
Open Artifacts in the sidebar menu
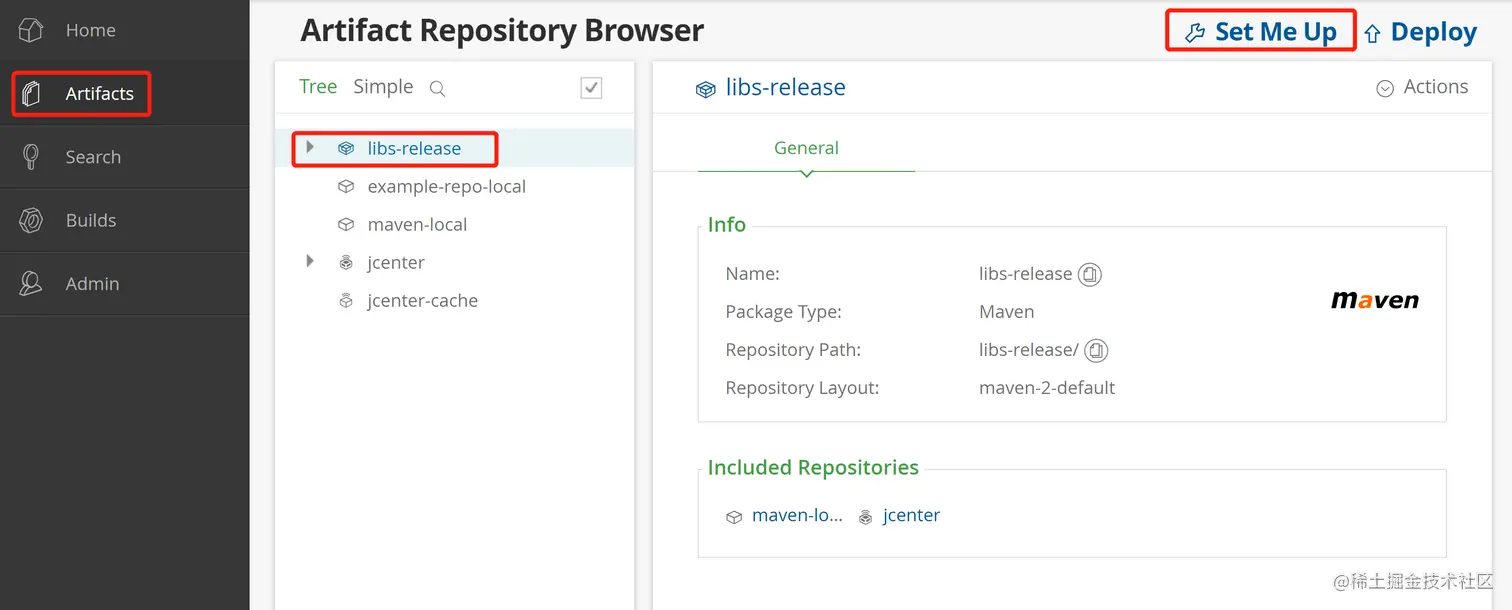pyautogui.click(x=99, y=94)
